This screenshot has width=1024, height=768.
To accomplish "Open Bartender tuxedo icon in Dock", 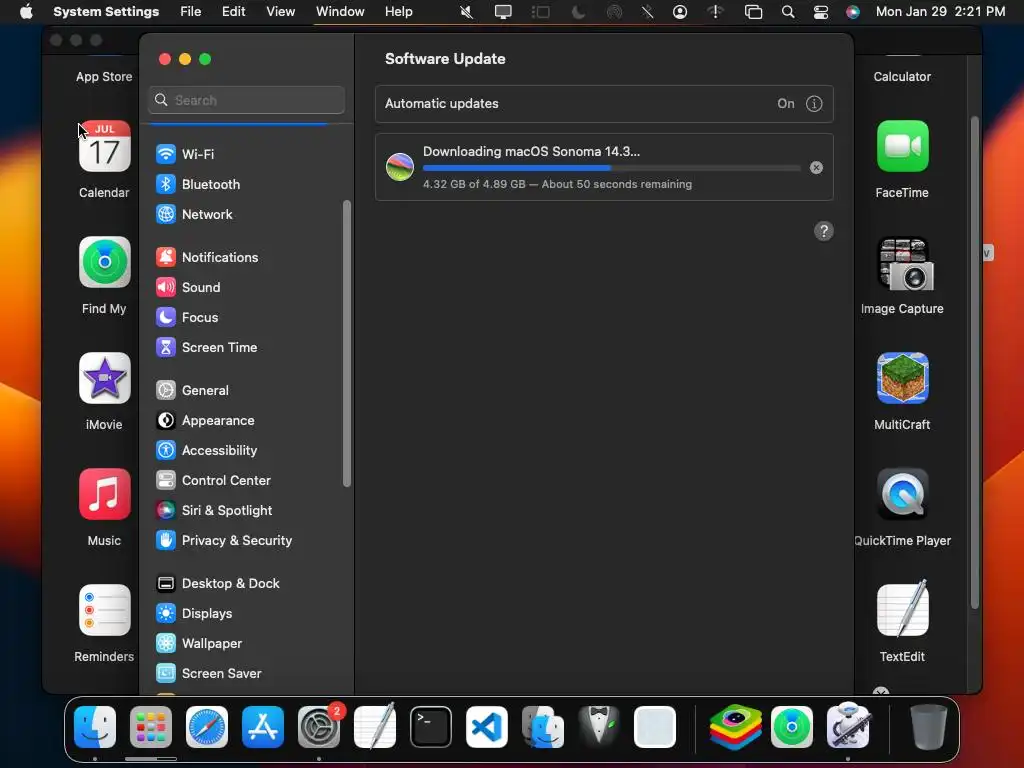I will pos(599,726).
